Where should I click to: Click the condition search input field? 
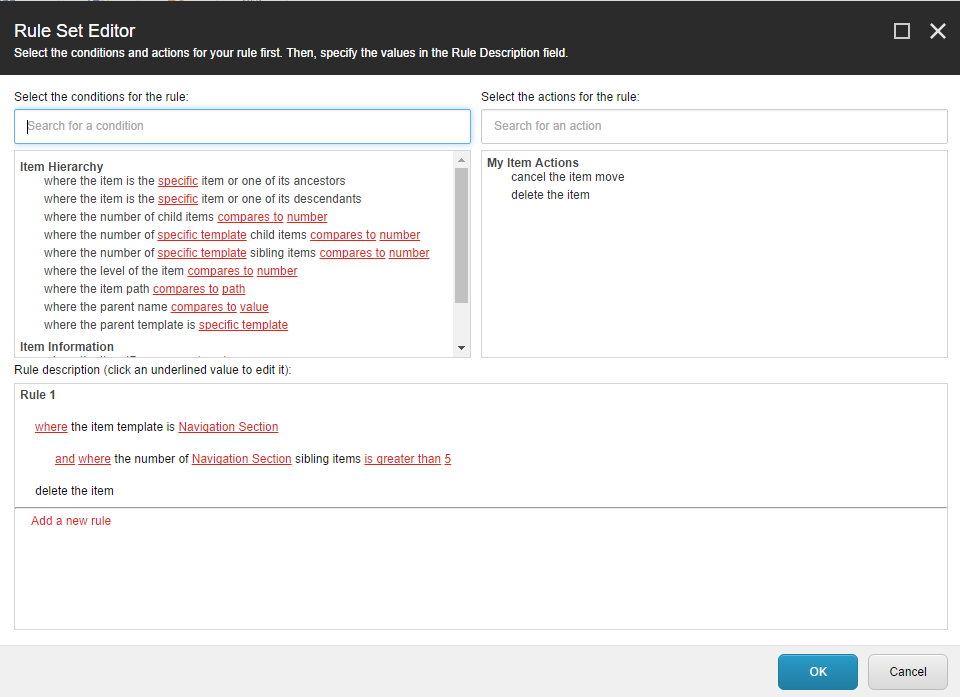240,126
